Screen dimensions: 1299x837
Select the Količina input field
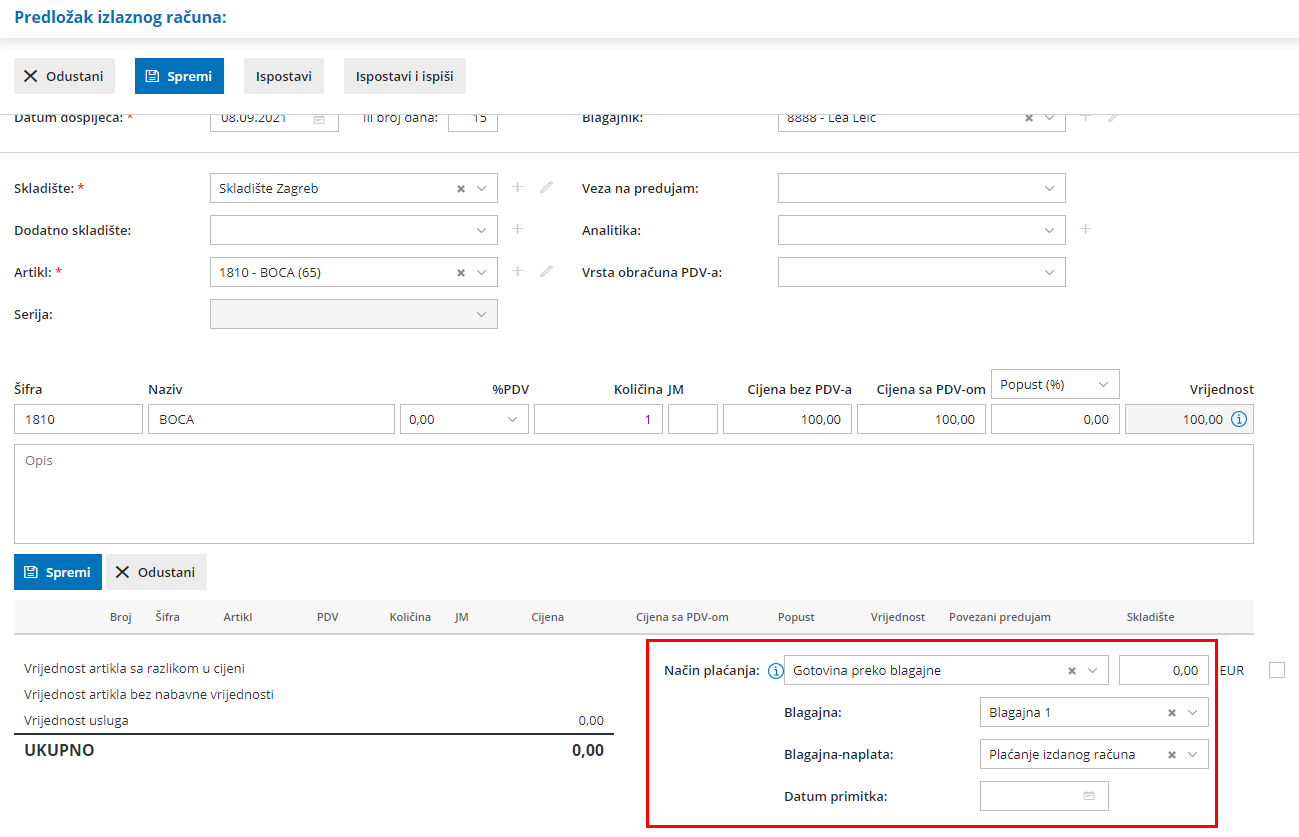[599, 419]
